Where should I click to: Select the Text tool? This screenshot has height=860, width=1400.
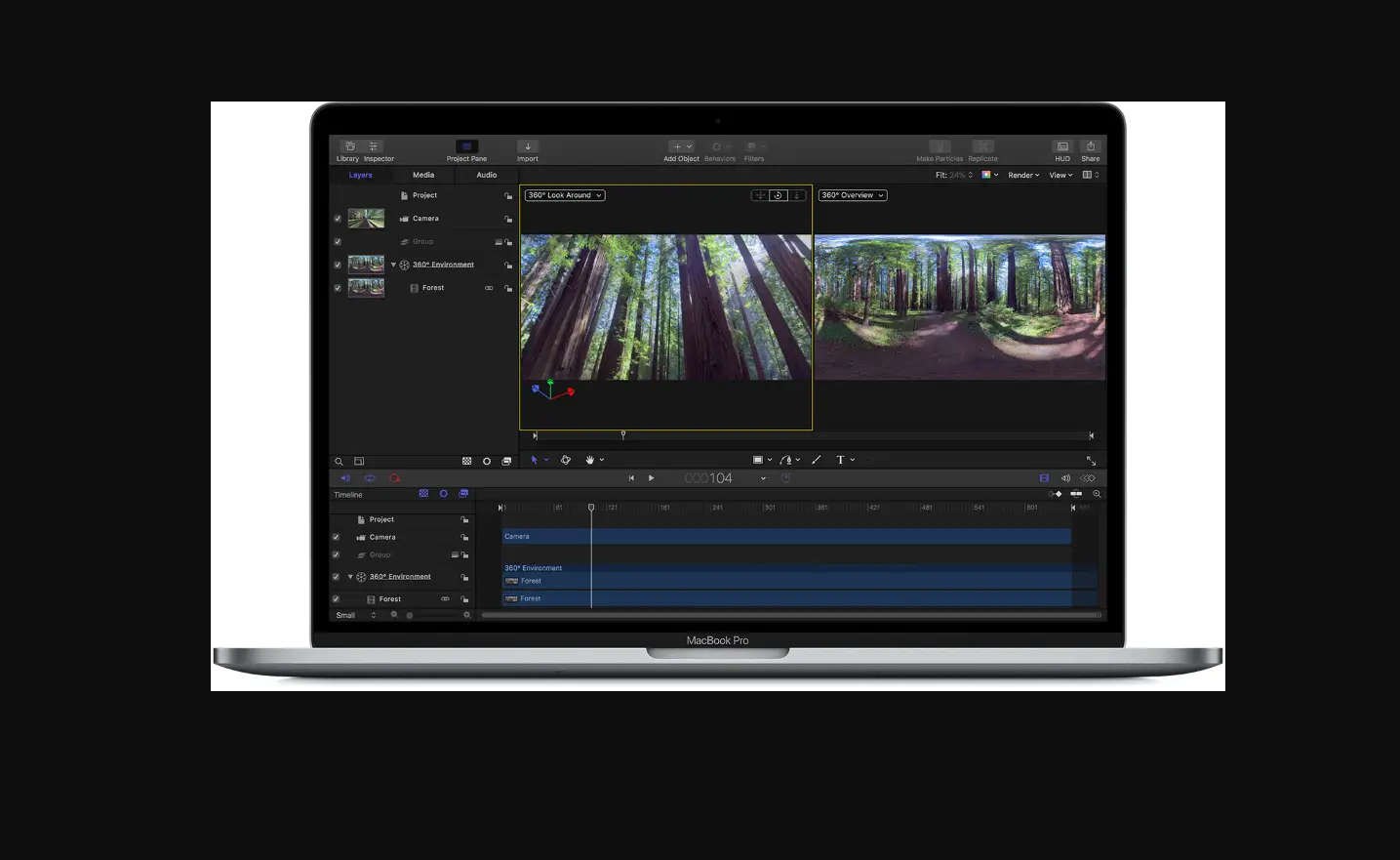(x=840, y=459)
